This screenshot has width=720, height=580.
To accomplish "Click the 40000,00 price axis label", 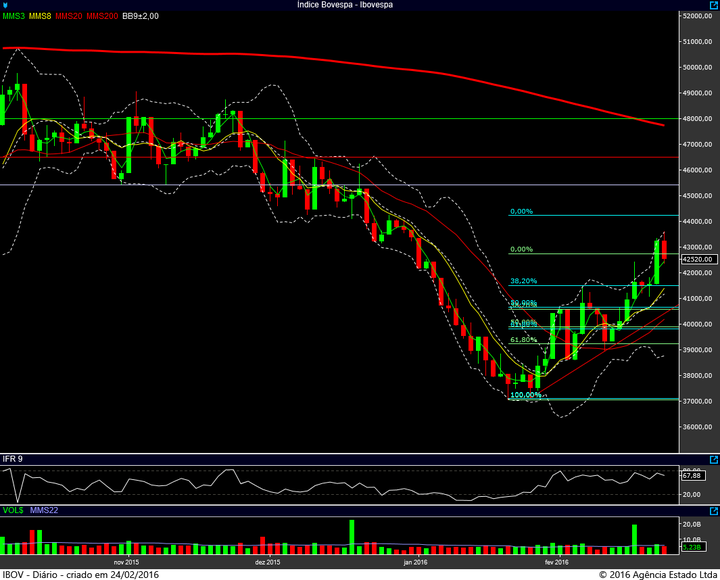I will (698, 324).
